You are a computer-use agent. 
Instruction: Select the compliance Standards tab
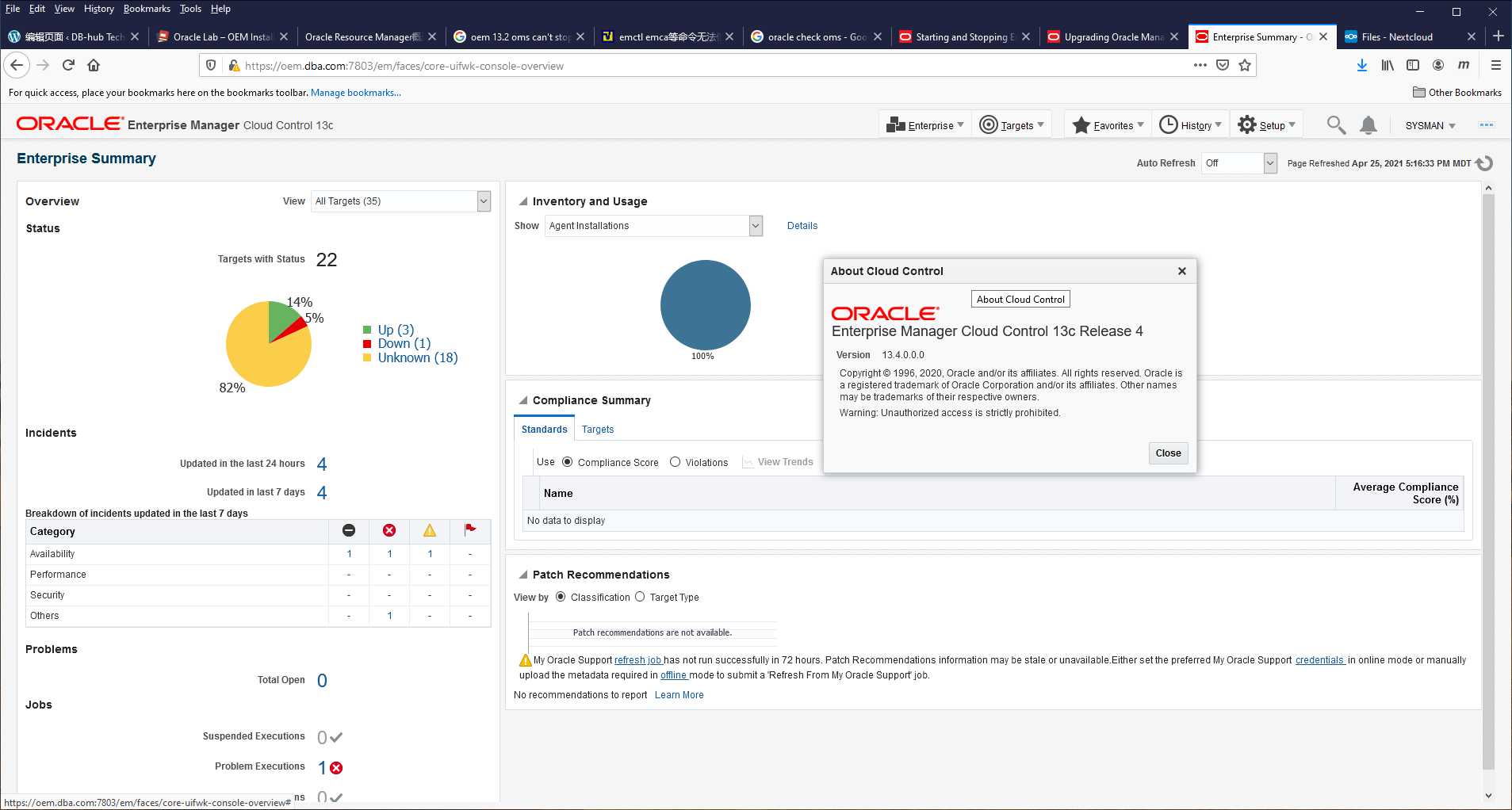click(x=544, y=430)
